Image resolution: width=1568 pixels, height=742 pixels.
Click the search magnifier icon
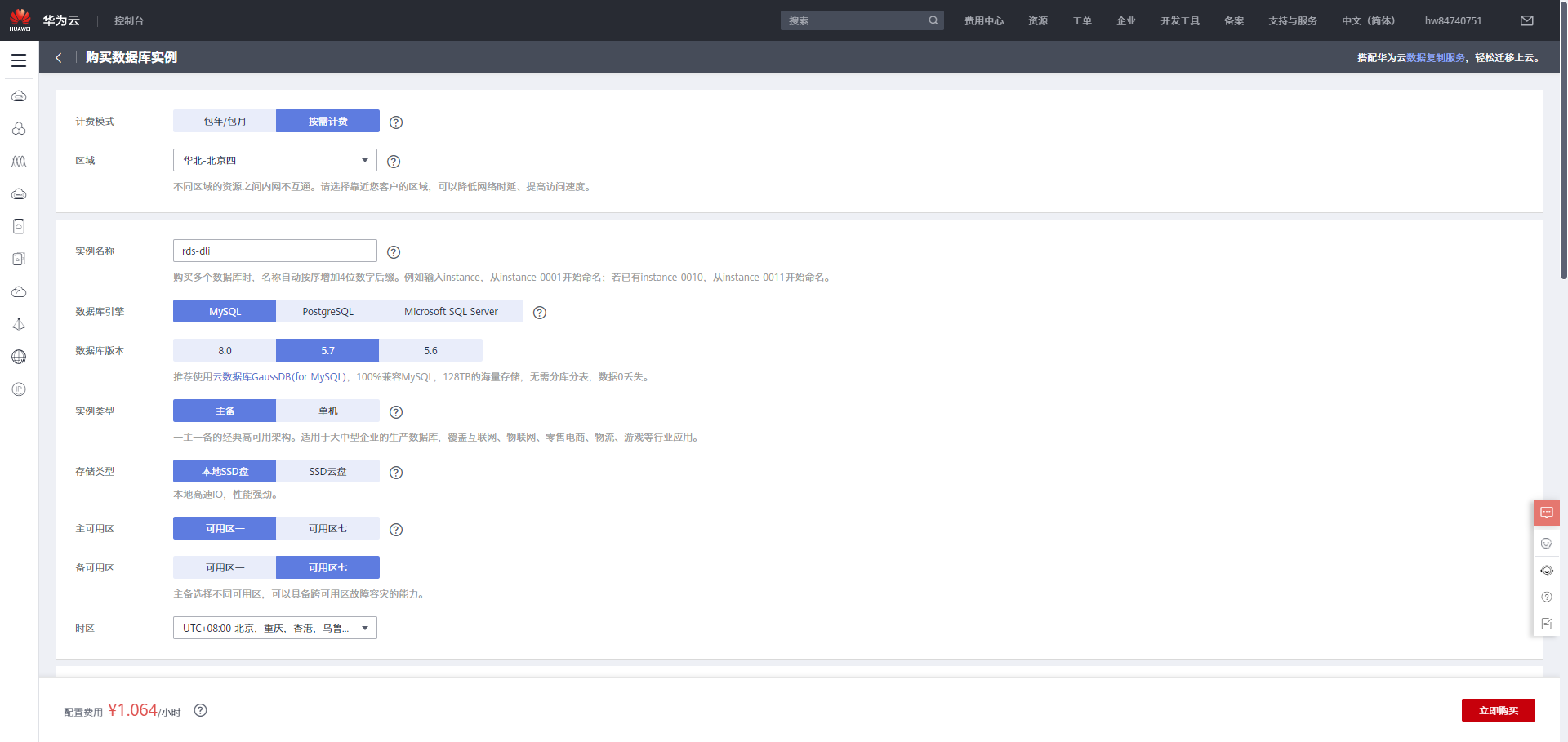click(933, 20)
